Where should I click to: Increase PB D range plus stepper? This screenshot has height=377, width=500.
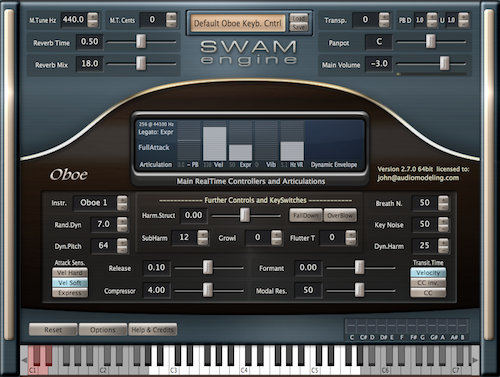click(432, 16)
